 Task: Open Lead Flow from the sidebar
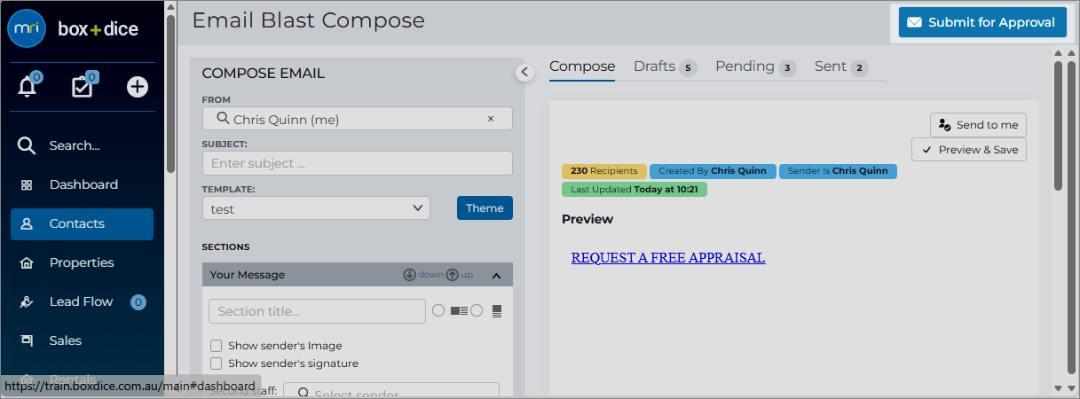tap(82, 302)
